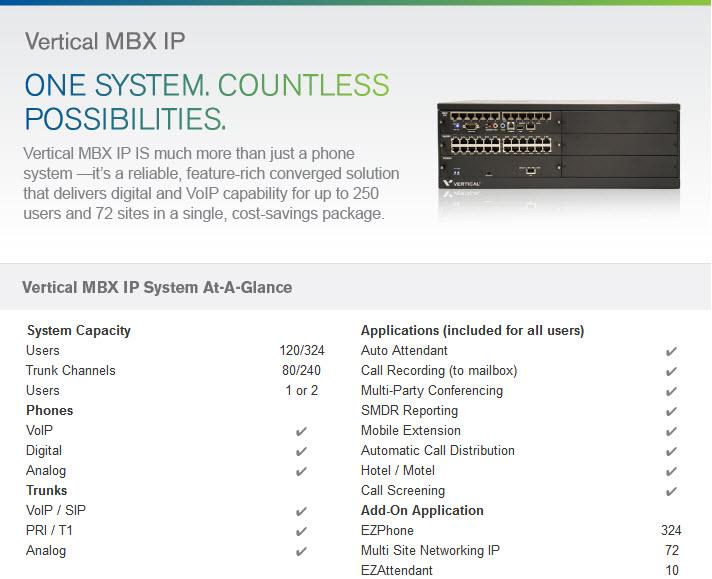Click the product description paragraph

pyautogui.click(x=211, y=183)
